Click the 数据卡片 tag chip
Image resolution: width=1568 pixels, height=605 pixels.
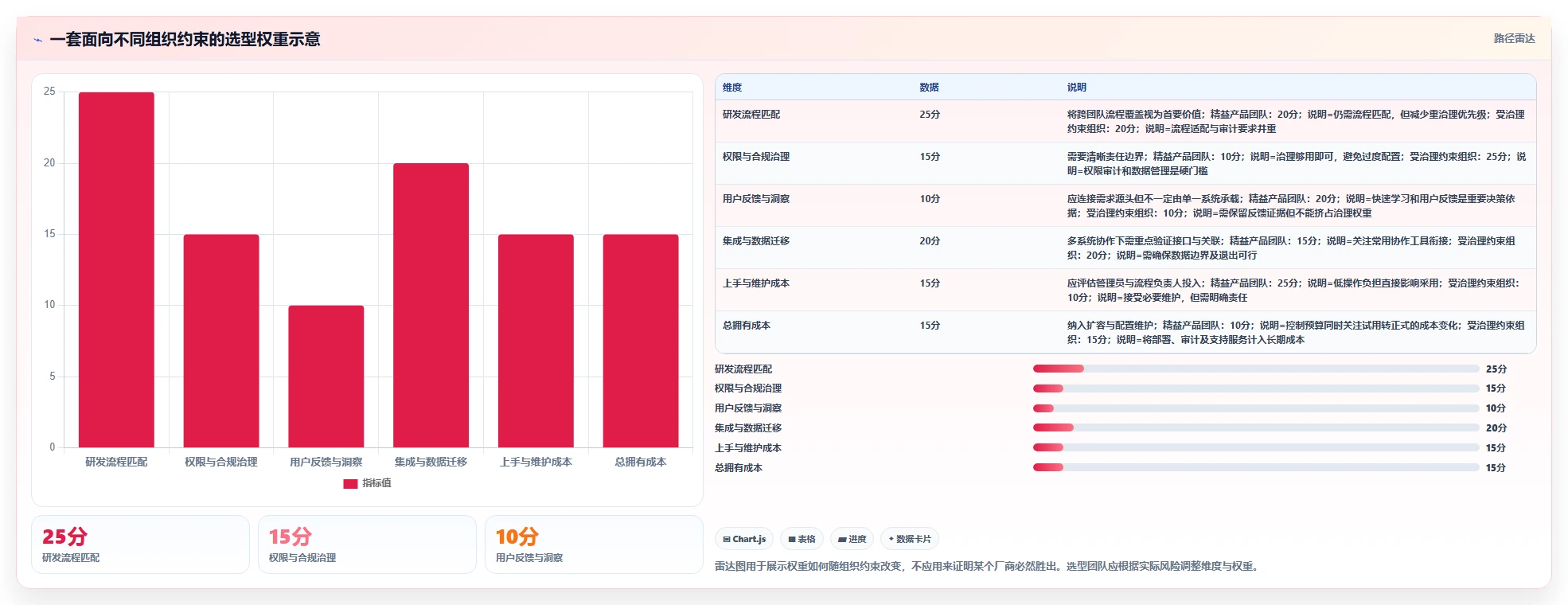coord(910,539)
